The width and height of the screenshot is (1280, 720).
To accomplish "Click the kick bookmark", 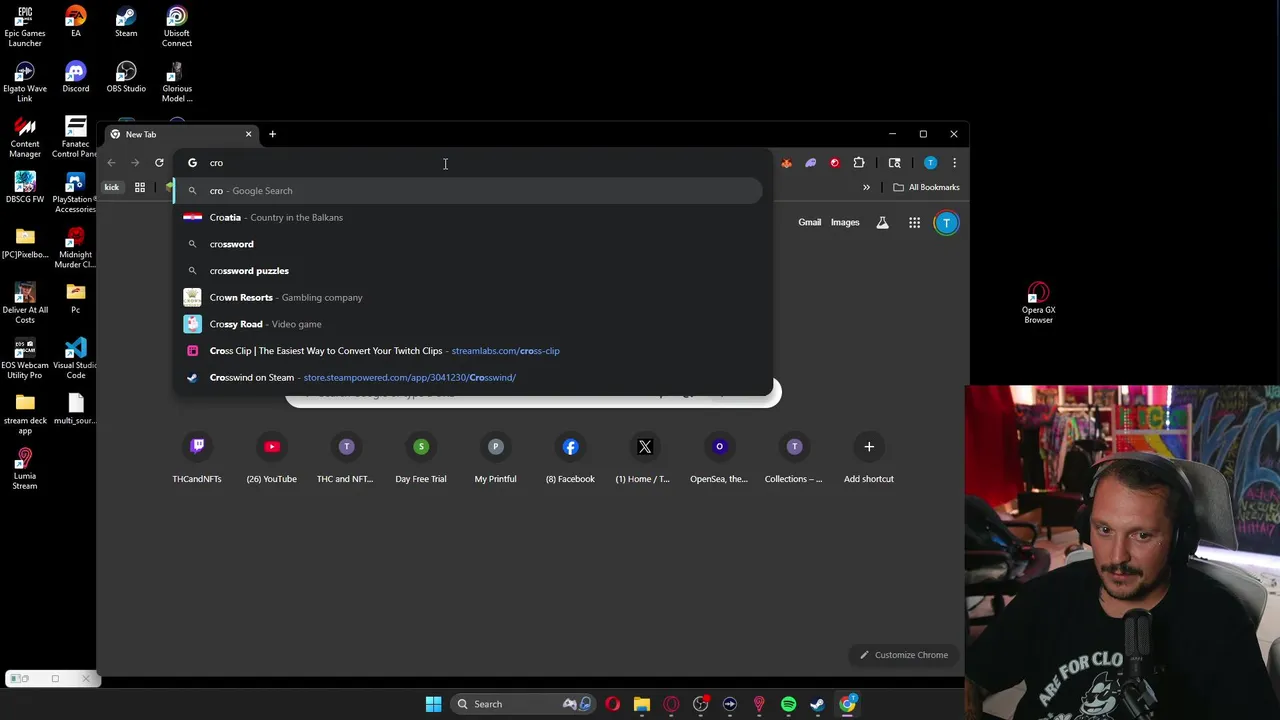I will 112,187.
